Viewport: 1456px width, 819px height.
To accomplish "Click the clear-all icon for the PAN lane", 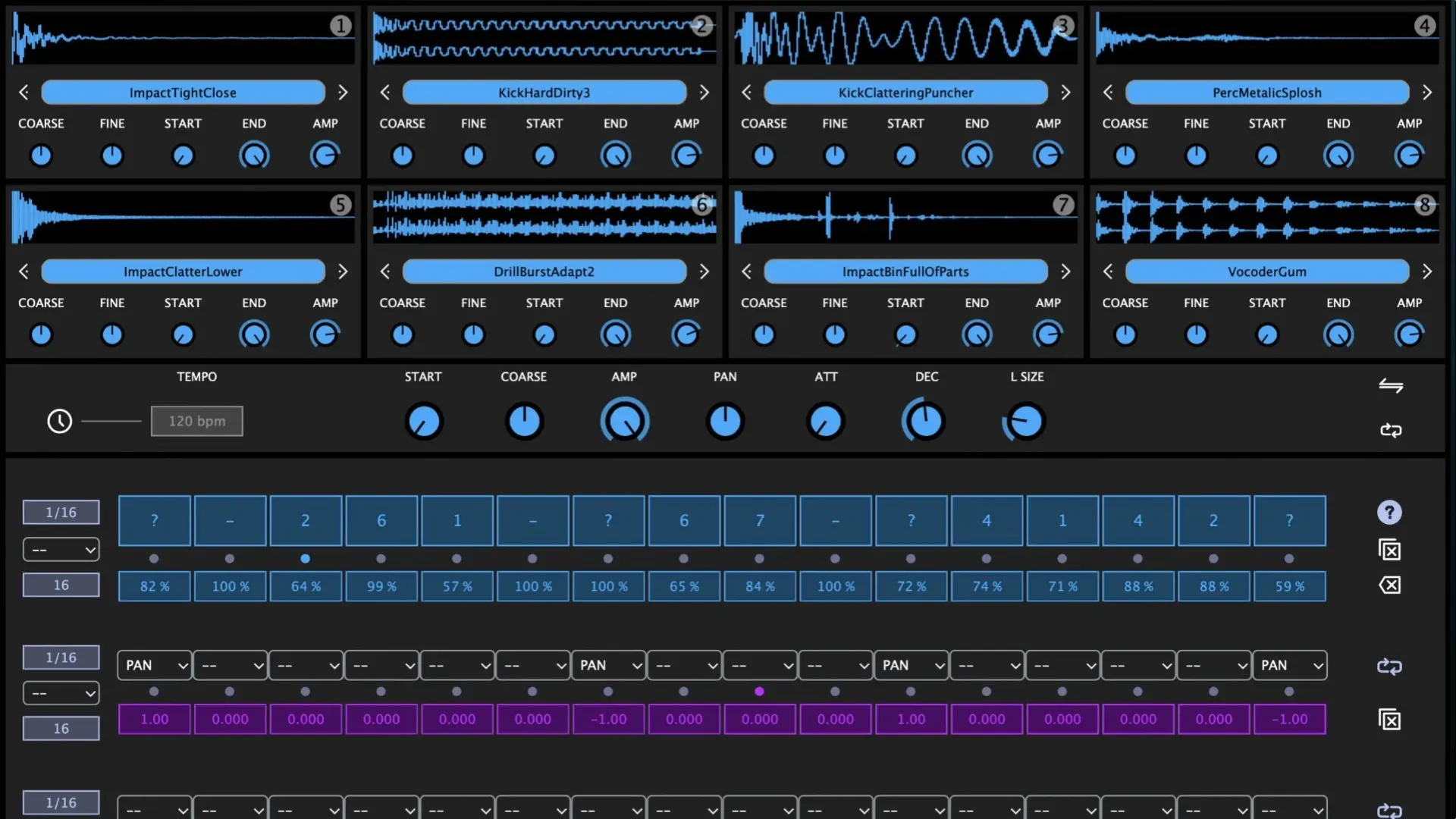I will pyautogui.click(x=1390, y=719).
